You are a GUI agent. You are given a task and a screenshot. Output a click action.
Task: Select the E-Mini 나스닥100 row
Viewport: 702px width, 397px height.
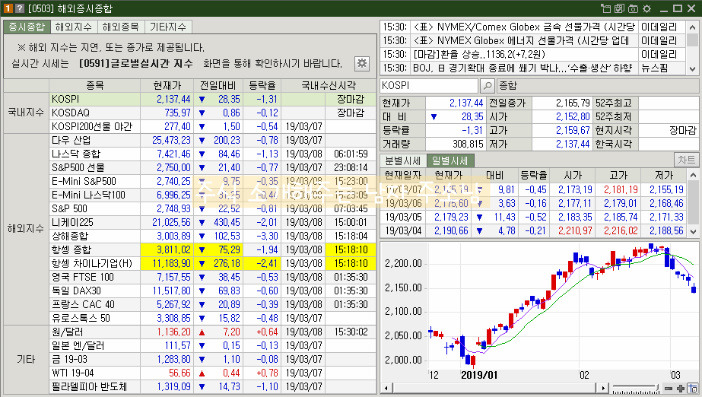(213, 195)
